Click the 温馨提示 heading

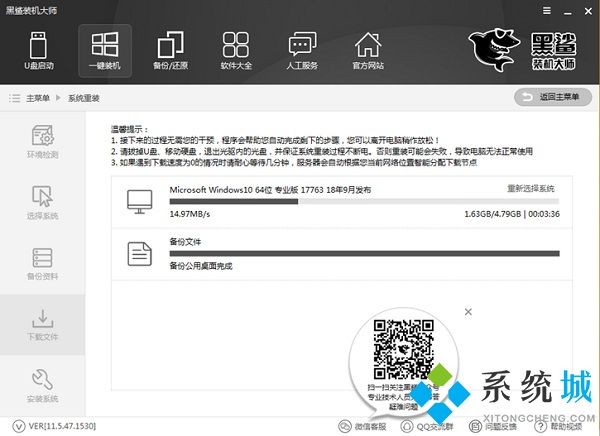pyautogui.click(x=129, y=129)
